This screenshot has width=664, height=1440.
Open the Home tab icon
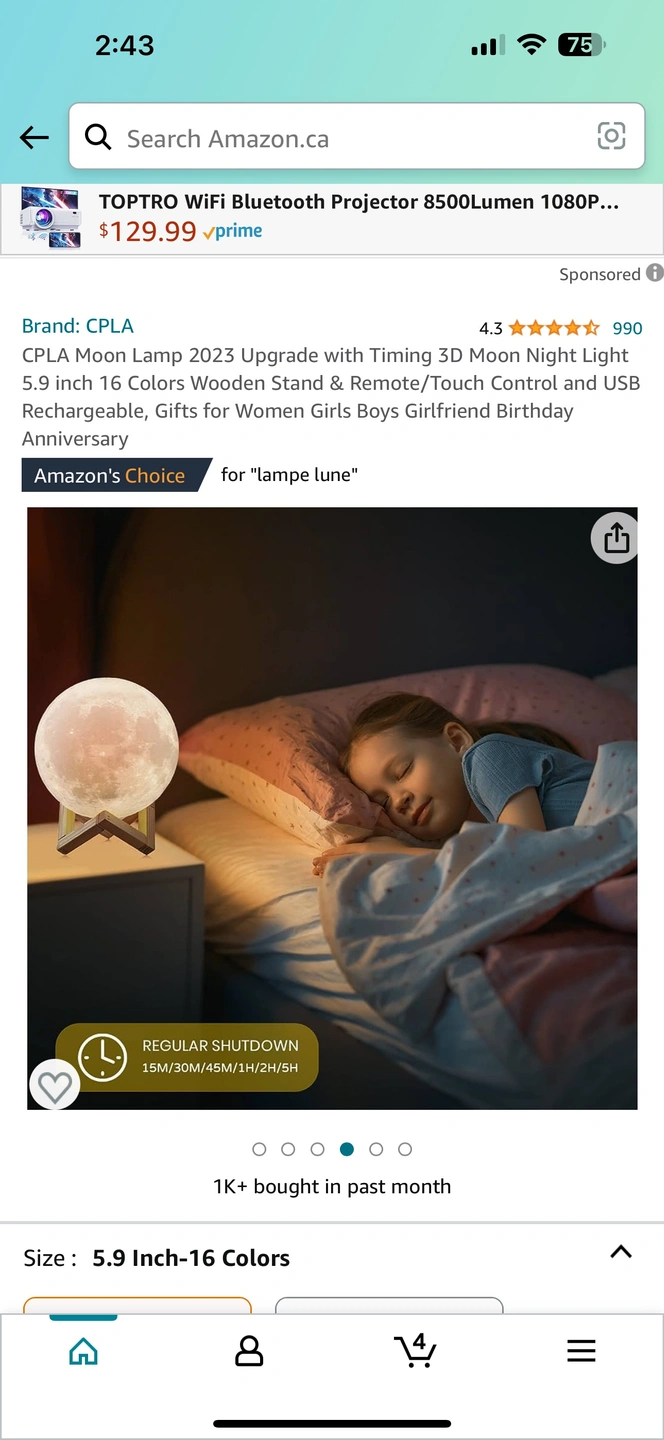pos(83,1352)
